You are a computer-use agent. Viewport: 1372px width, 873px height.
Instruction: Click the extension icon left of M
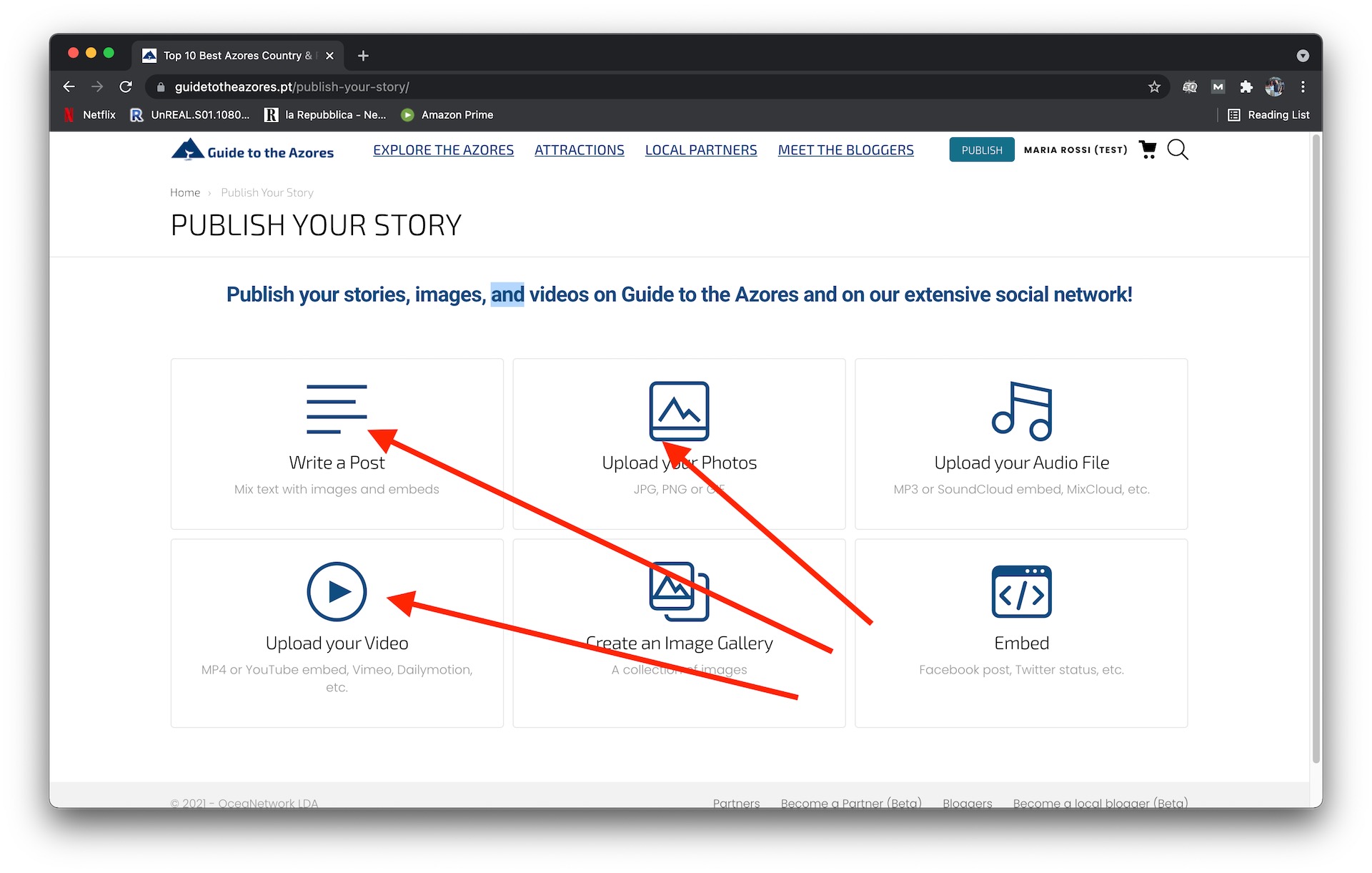click(x=1190, y=87)
